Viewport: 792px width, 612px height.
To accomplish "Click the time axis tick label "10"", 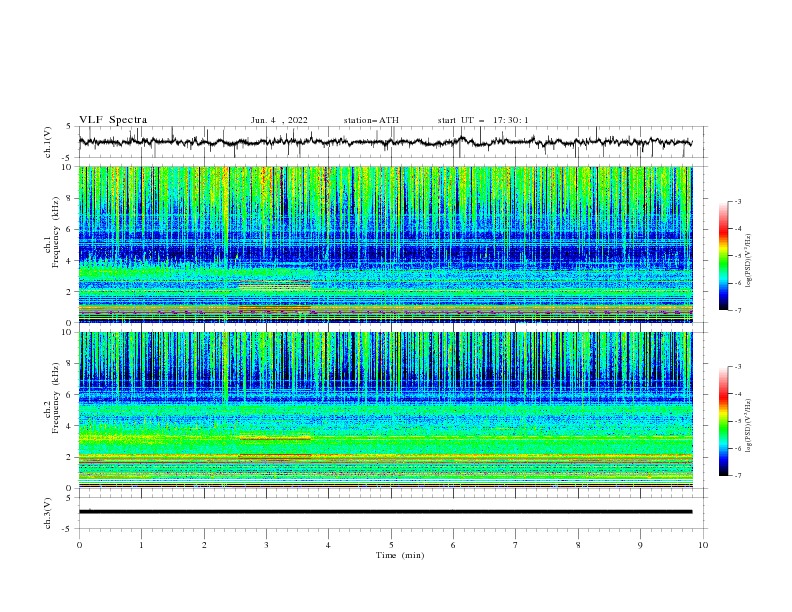I will pos(703,545).
